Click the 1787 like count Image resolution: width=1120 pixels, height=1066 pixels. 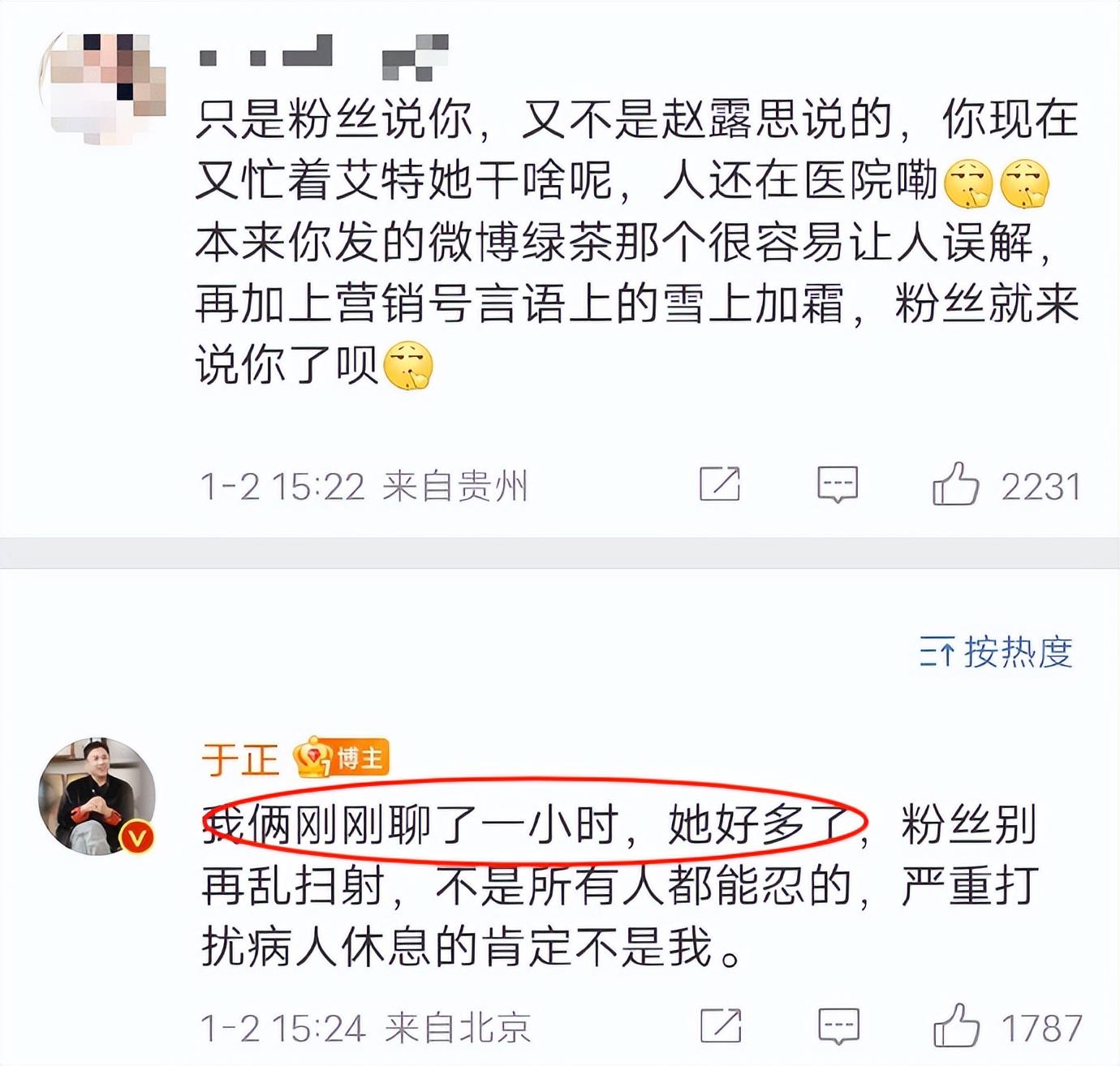1042,1028
